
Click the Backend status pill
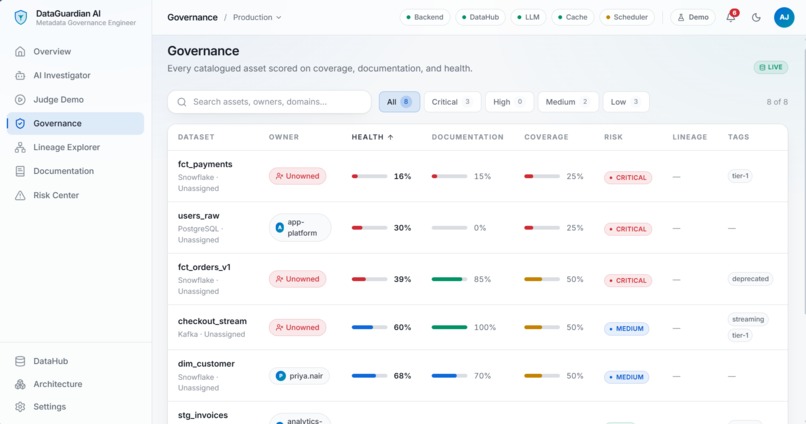click(x=425, y=17)
